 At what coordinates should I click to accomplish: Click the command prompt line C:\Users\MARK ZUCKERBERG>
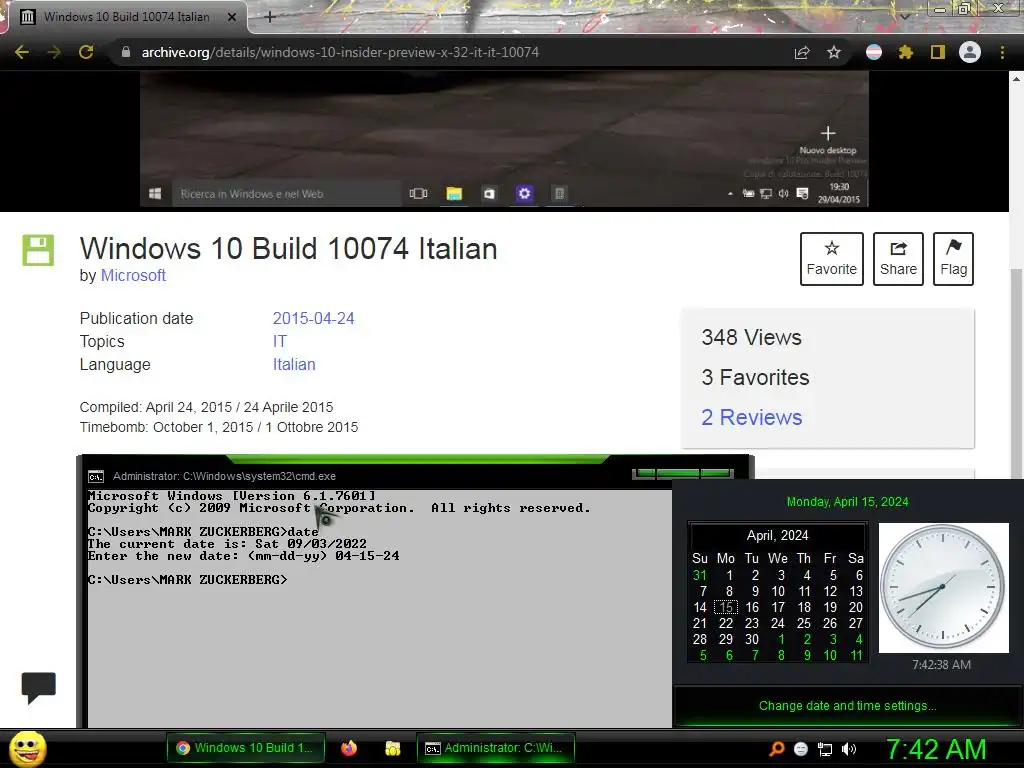pyautogui.click(x=187, y=580)
